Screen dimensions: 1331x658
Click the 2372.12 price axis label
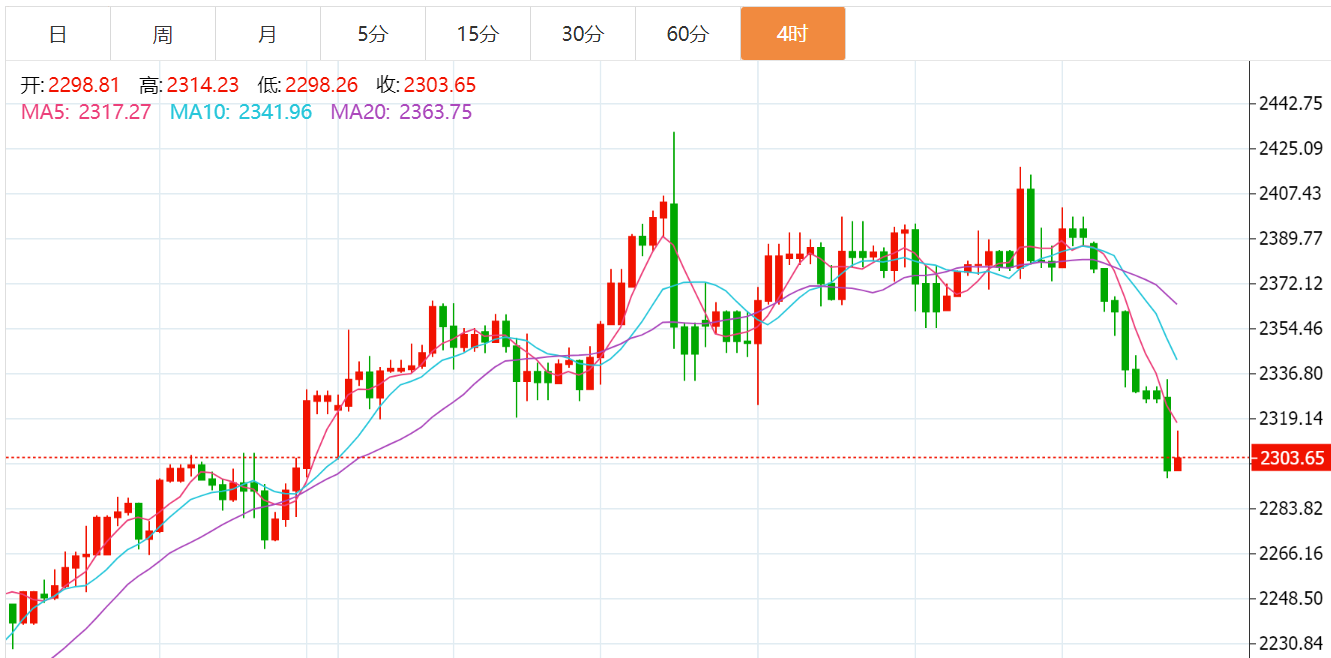click(1290, 284)
